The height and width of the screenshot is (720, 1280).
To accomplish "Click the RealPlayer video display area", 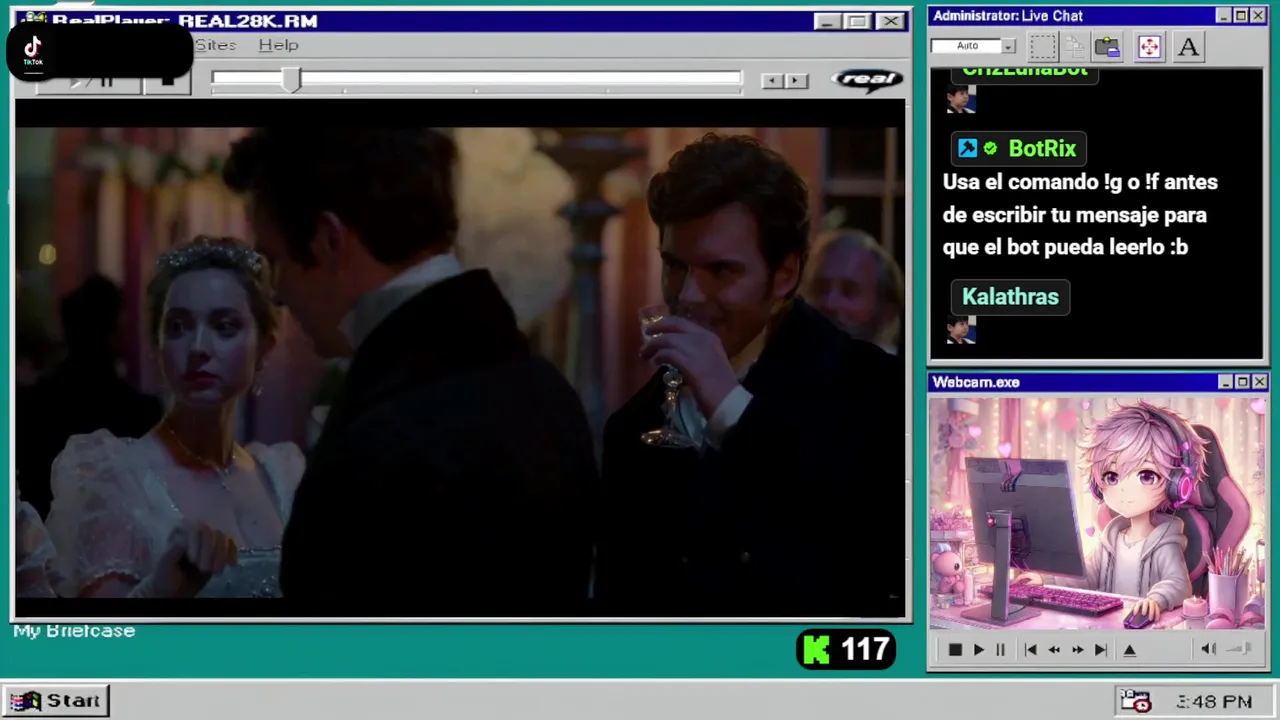I will coord(460,360).
